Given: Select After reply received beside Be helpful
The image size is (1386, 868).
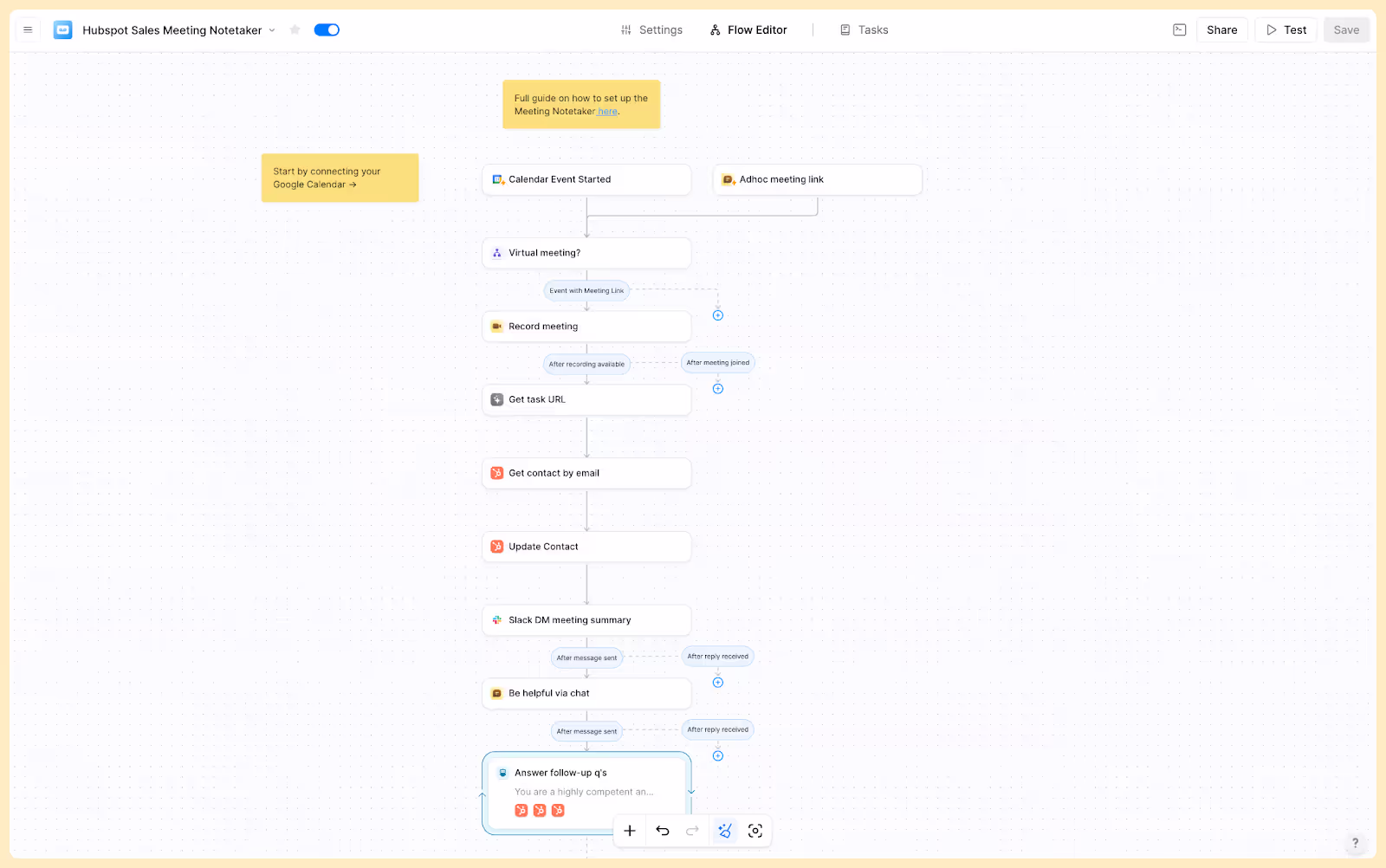Looking at the screenshot, I should [x=718, y=729].
